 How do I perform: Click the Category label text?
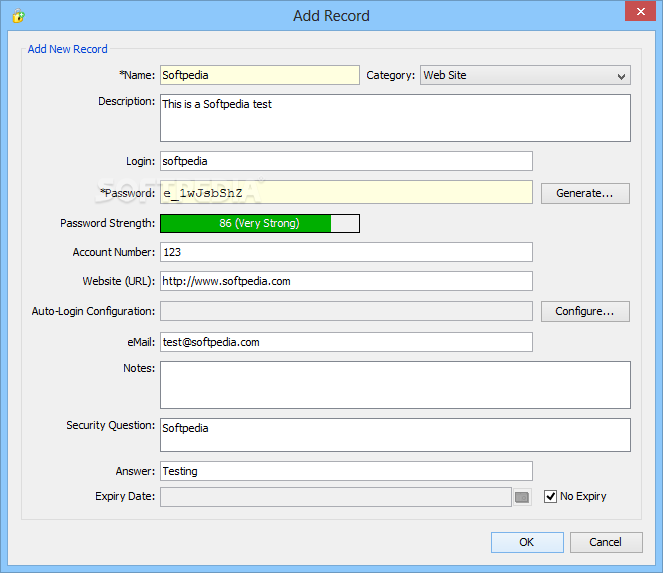[x=391, y=75]
